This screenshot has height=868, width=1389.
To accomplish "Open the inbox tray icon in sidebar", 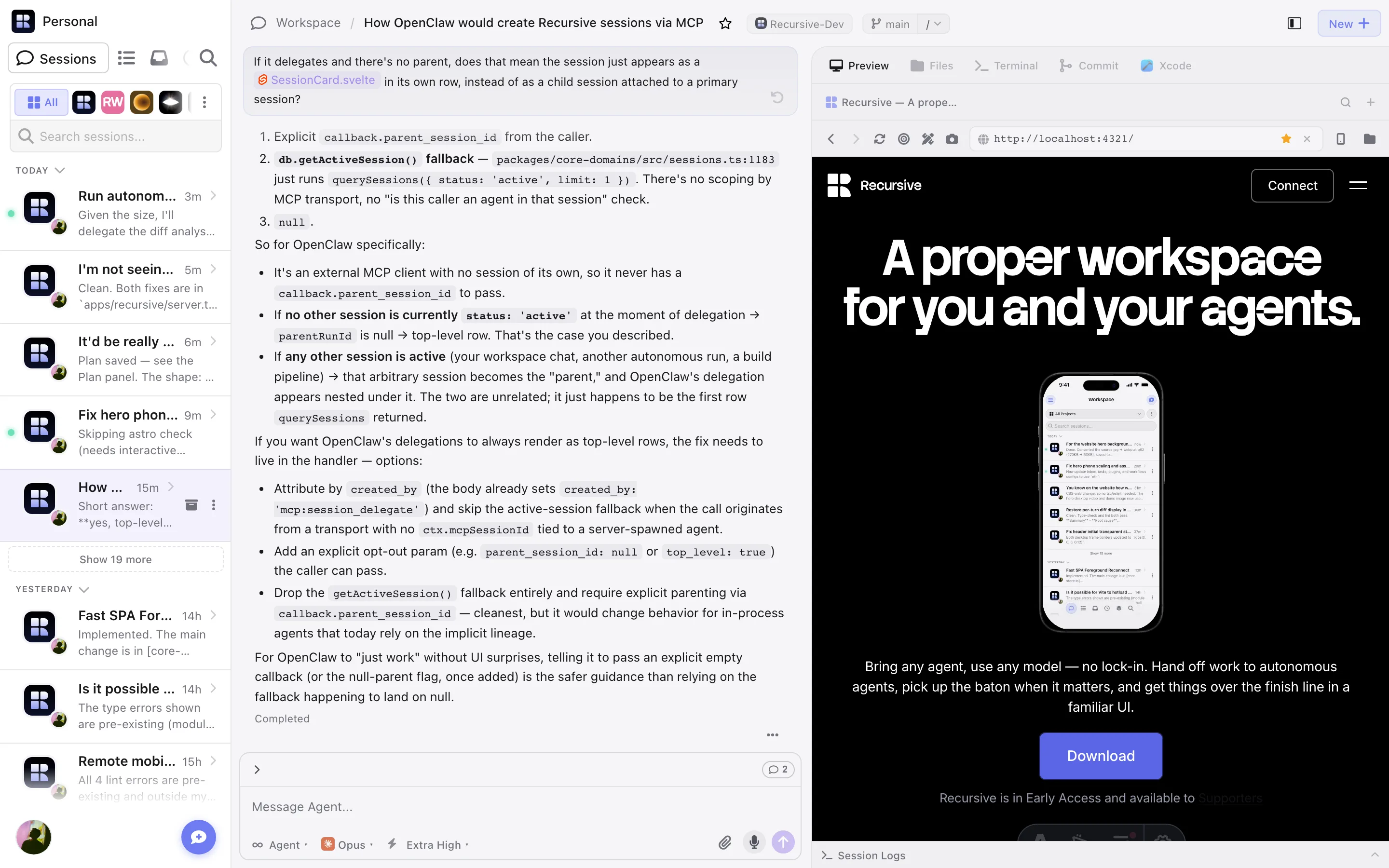I will click(159, 58).
